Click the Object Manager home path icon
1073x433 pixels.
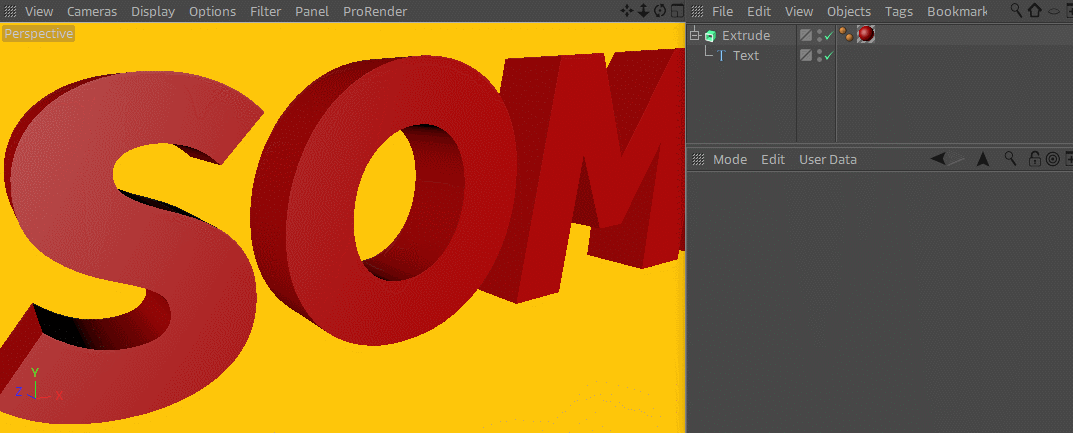1035,11
